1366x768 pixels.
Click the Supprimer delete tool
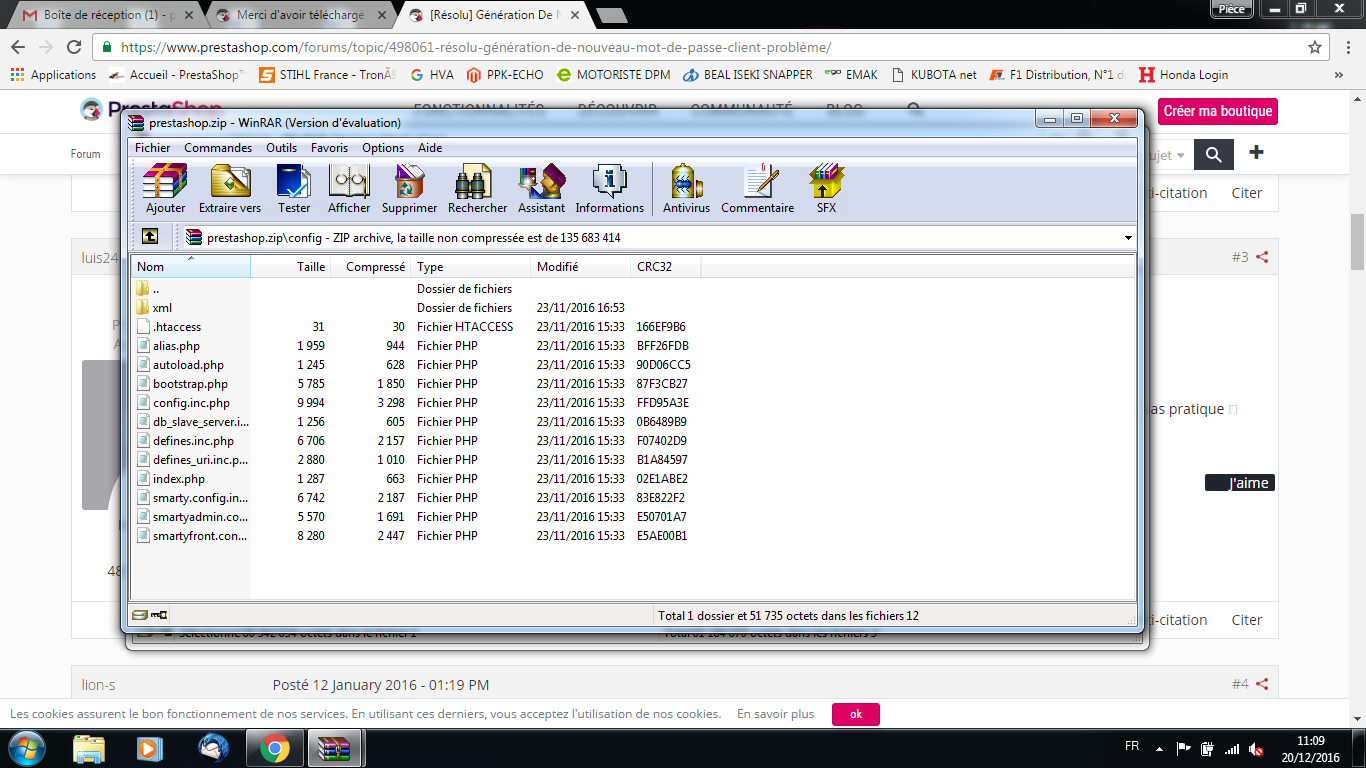coord(409,189)
